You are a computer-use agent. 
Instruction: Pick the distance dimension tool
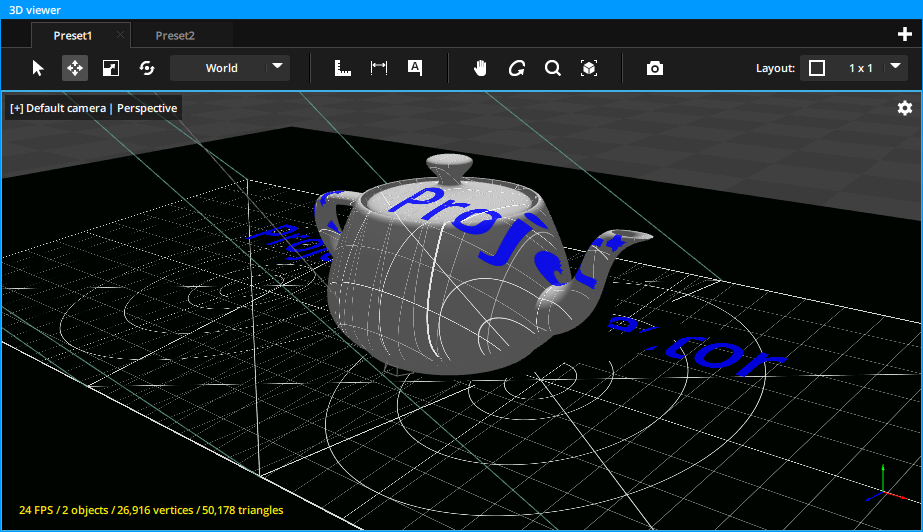(x=379, y=68)
